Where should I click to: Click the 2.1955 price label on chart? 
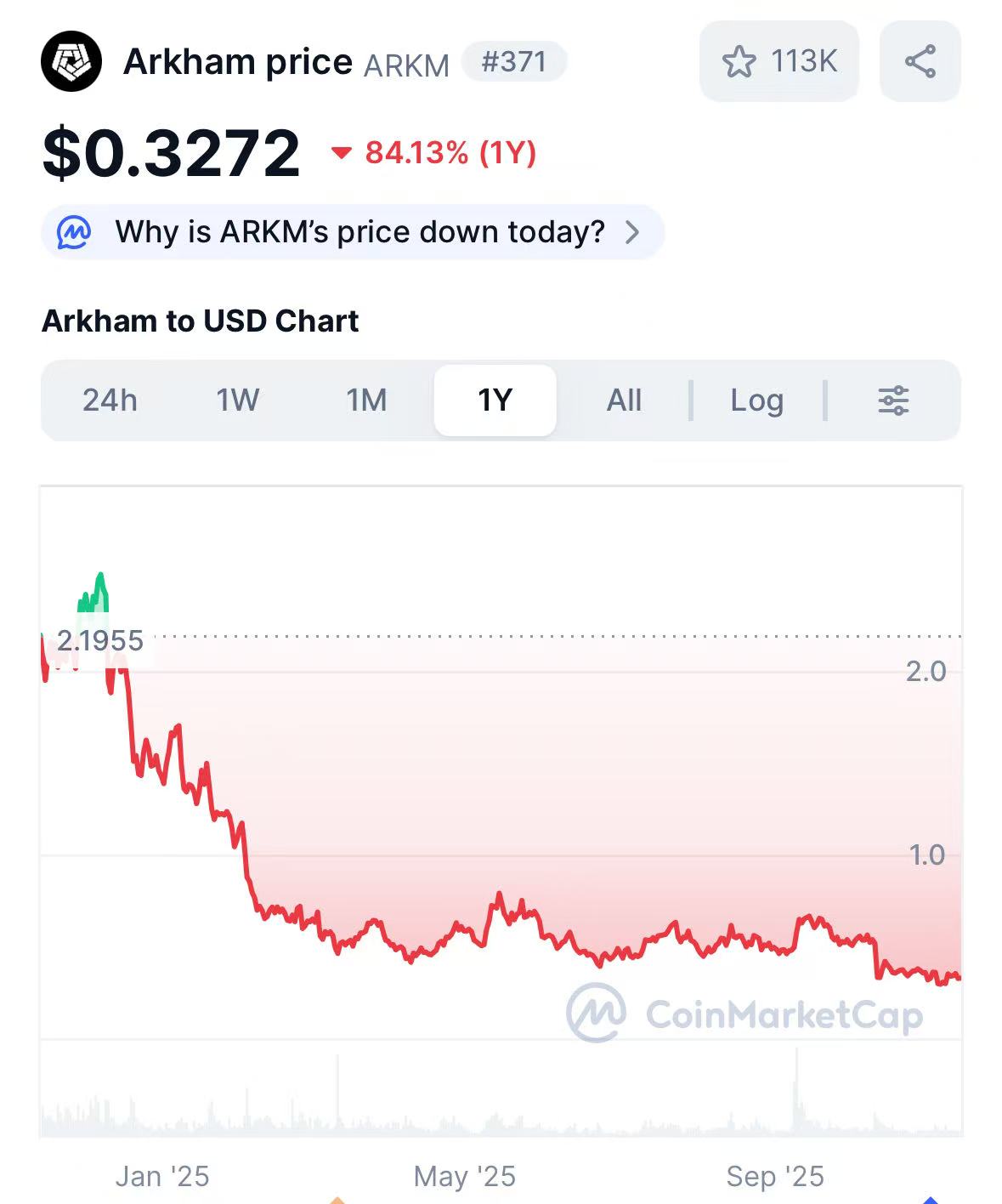point(100,640)
